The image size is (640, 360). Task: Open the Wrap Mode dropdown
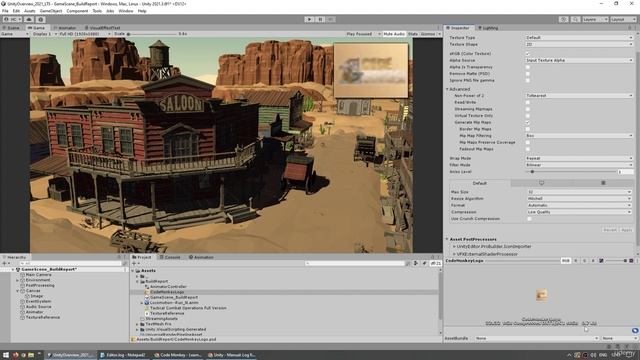click(x=579, y=158)
